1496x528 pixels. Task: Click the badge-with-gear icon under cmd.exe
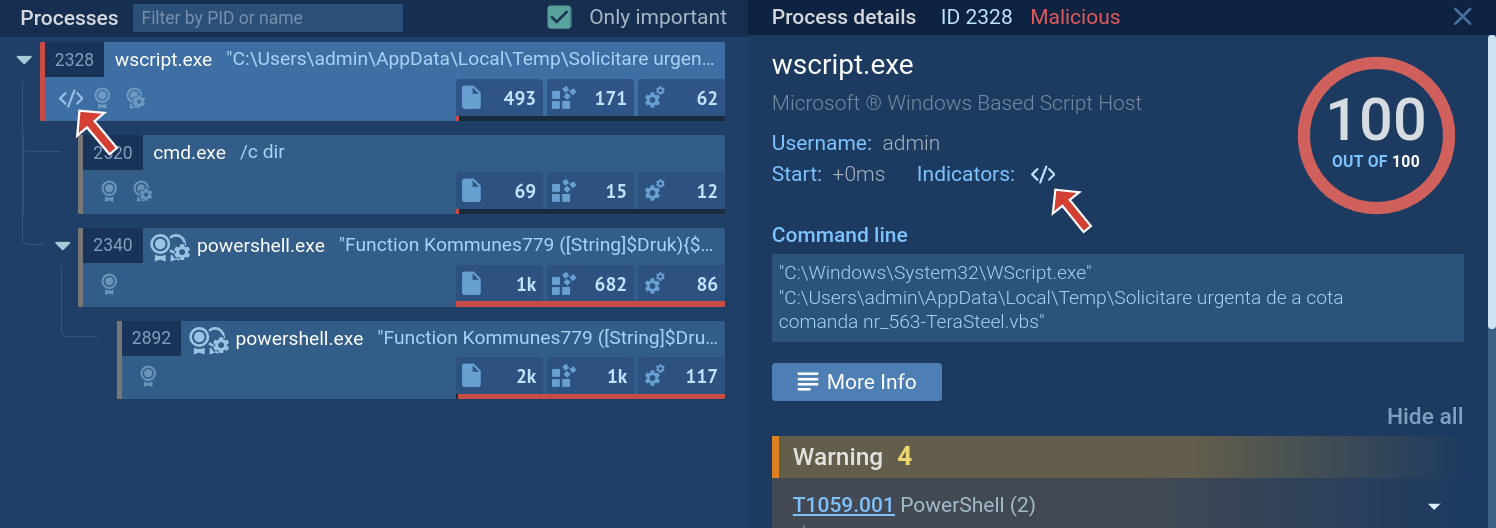[142, 190]
